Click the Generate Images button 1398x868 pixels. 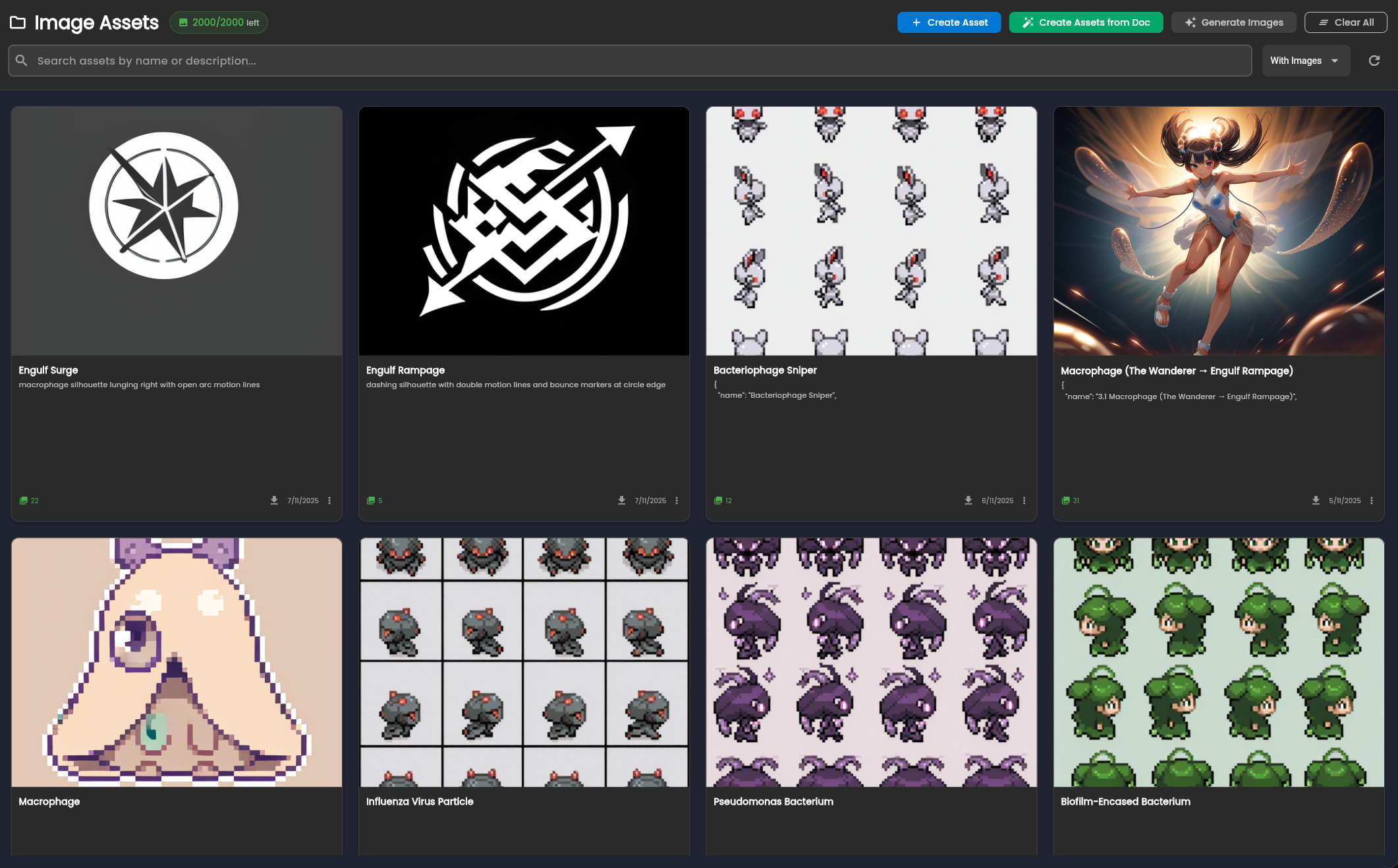pos(1233,22)
